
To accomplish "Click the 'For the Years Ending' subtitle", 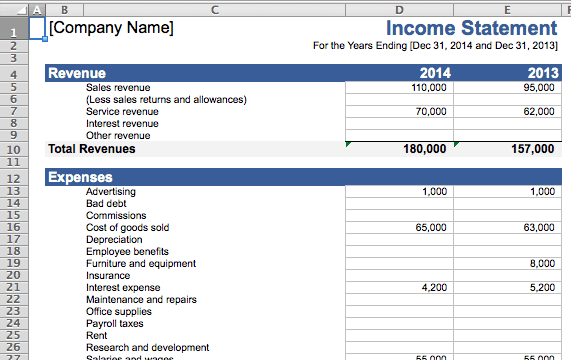I will coord(435,46).
